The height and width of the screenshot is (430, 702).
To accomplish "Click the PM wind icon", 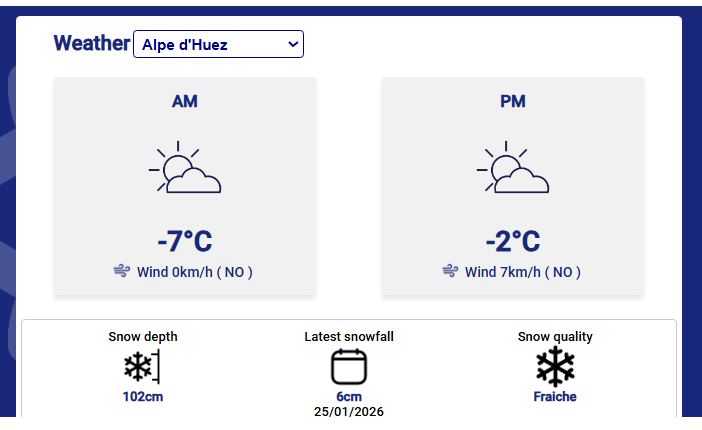I will (x=450, y=271).
